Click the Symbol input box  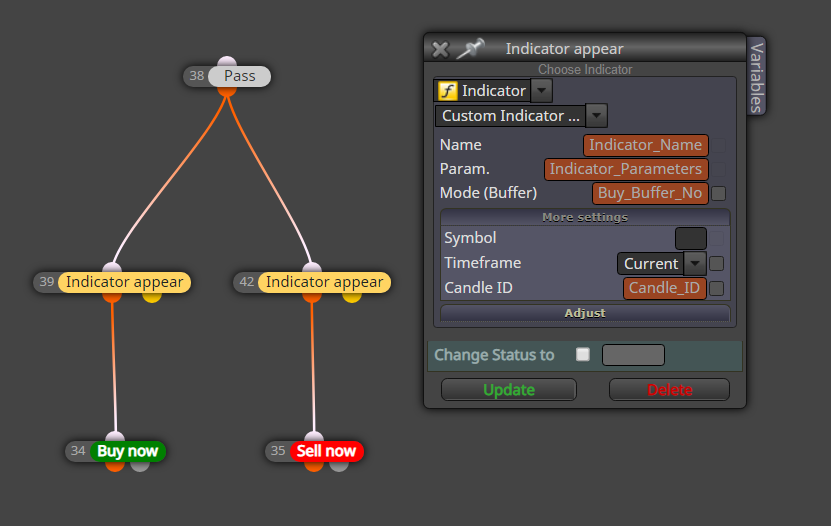point(691,238)
